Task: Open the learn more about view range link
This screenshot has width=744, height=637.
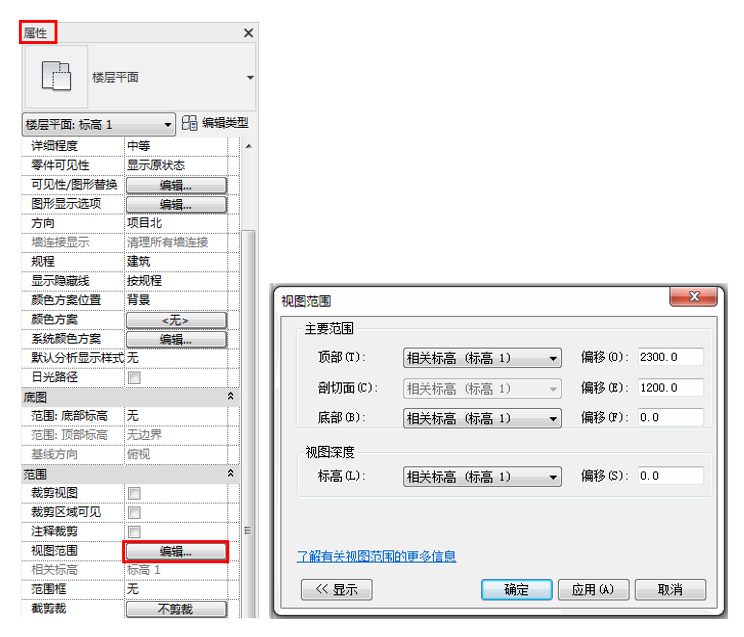Action: [x=376, y=556]
